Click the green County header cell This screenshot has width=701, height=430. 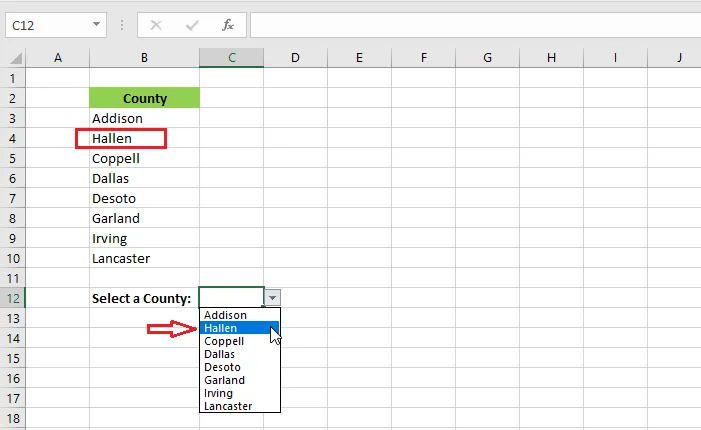coord(144,98)
